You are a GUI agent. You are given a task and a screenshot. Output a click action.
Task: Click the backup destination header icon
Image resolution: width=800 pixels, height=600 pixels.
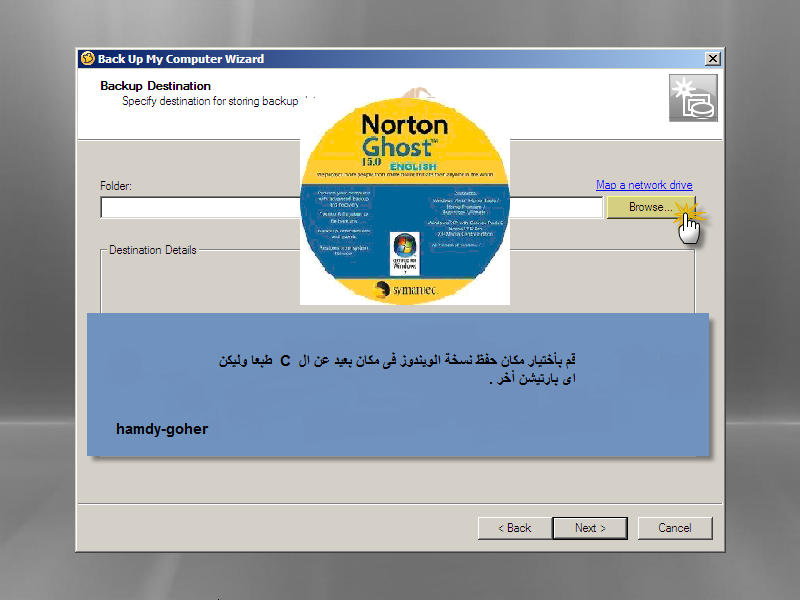point(693,98)
